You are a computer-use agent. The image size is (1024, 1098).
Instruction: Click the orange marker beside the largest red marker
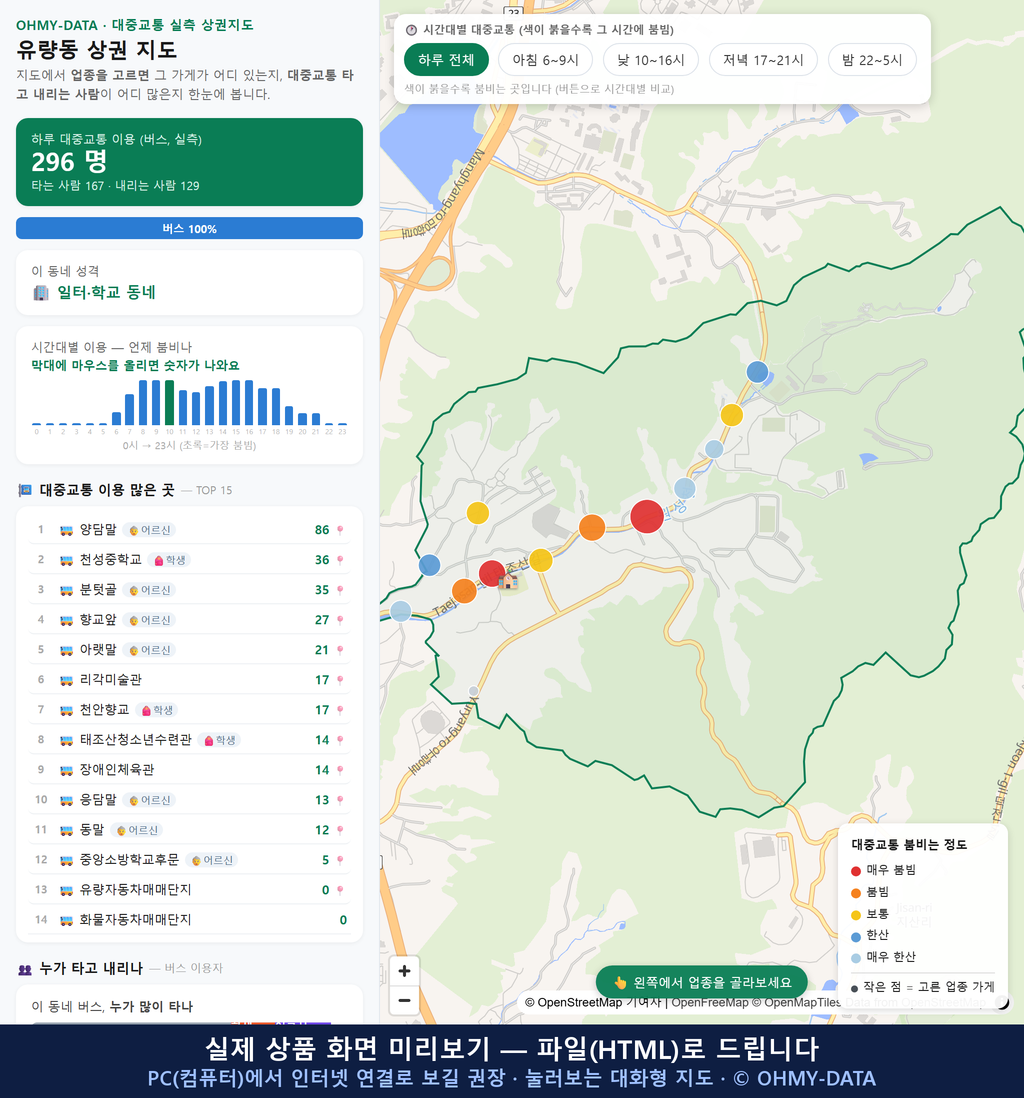click(592, 527)
